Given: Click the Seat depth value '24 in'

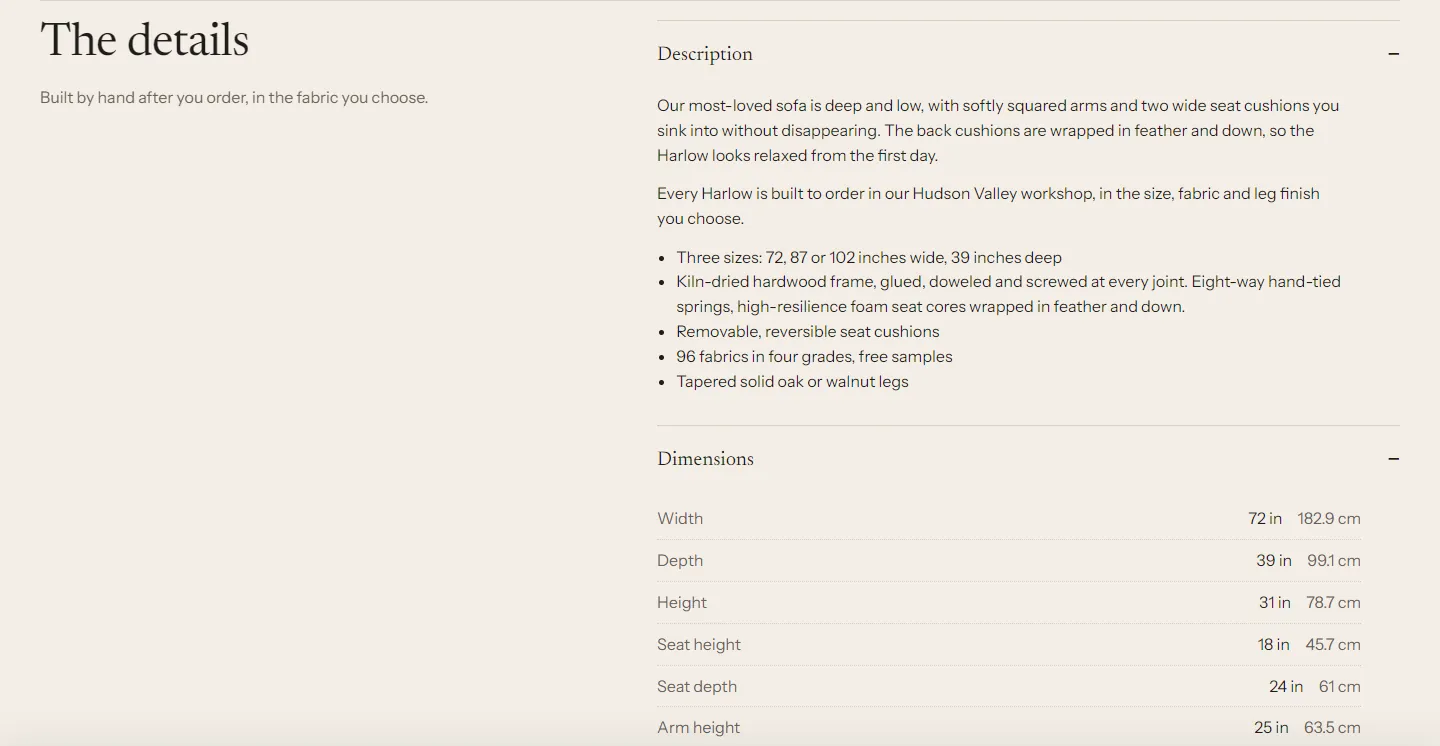Looking at the screenshot, I should [1286, 686].
